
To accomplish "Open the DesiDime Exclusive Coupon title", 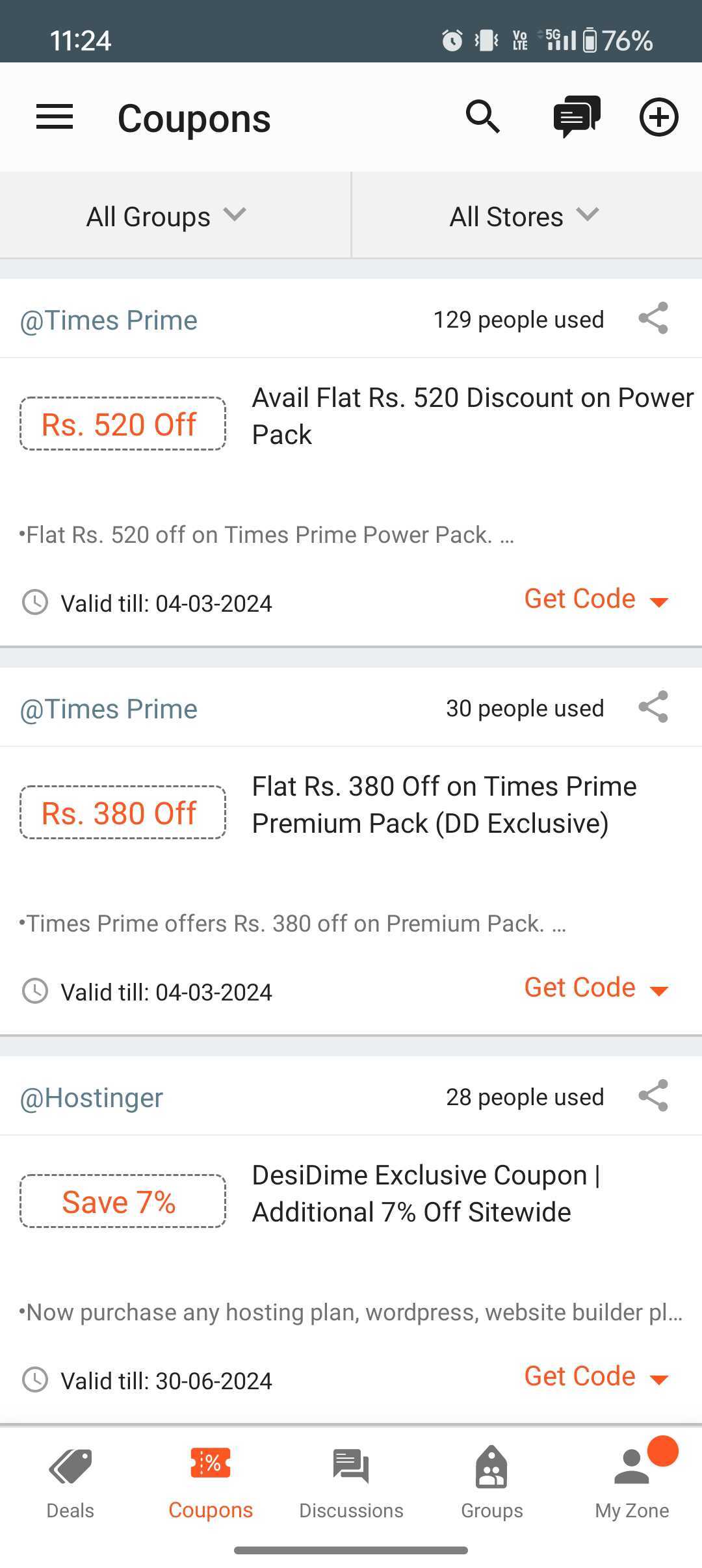I will [426, 1194].
